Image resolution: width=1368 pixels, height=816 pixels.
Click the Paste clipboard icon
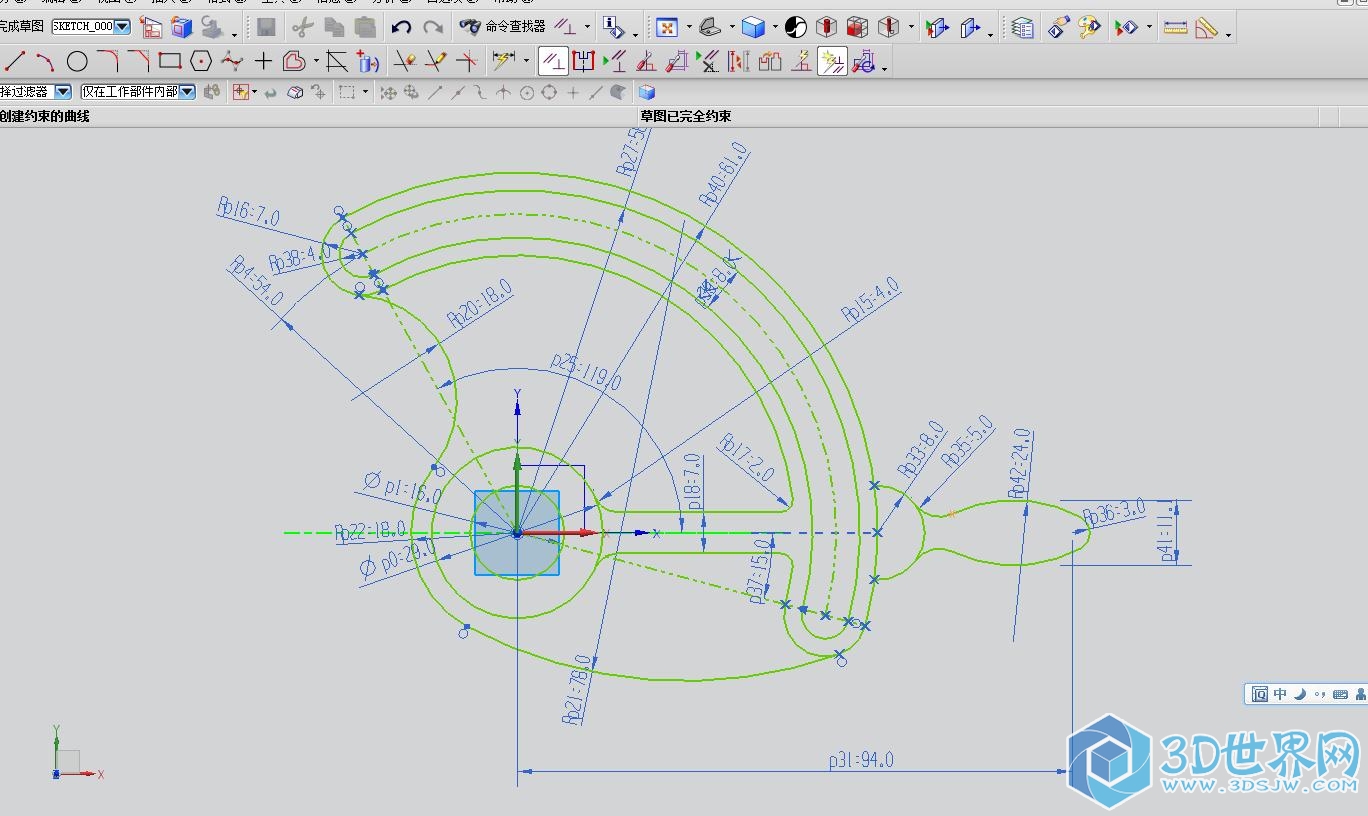[365, 28]
